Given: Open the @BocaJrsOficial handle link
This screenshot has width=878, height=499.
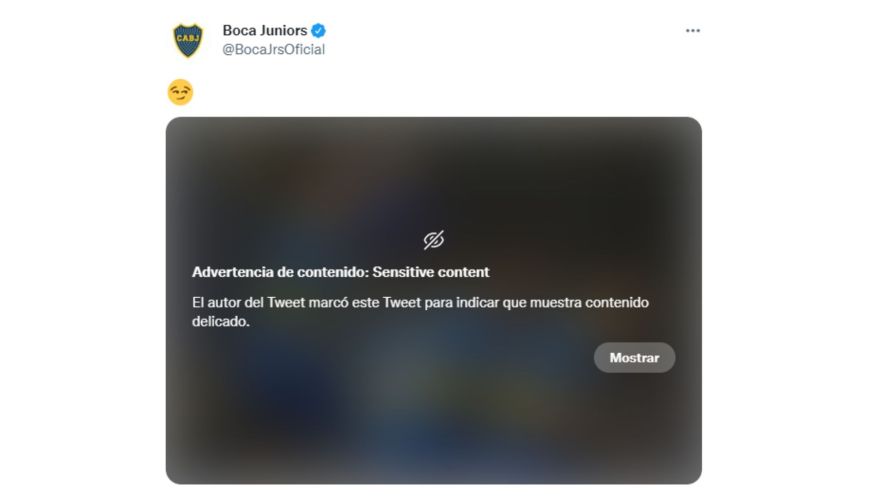Looking at the screenshot, I should (274, 49).
